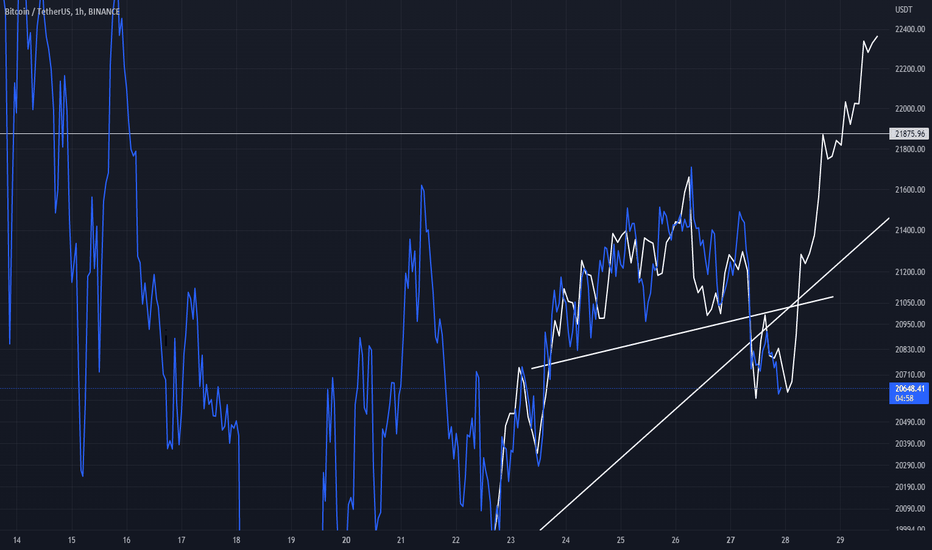This screenshot has height=550, width=932.
Task: Click the dotted blue current price line
Action: [444, 389]
